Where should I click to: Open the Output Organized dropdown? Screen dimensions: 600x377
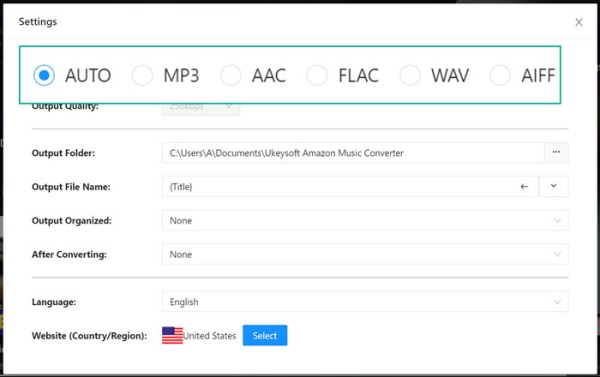pos(365,220)
